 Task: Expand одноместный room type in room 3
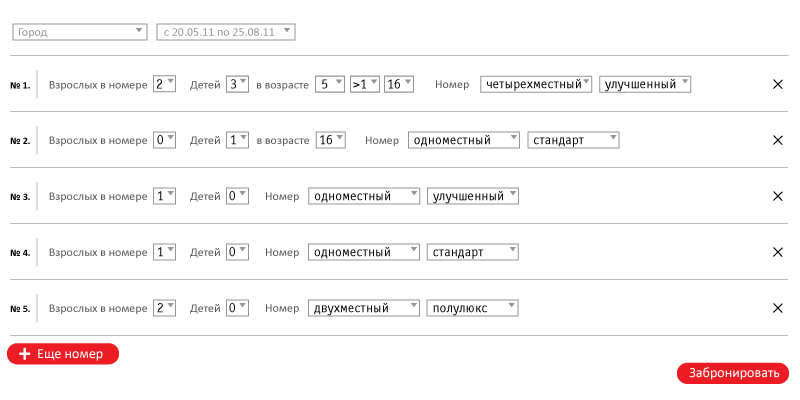click(x=364, y=197)
